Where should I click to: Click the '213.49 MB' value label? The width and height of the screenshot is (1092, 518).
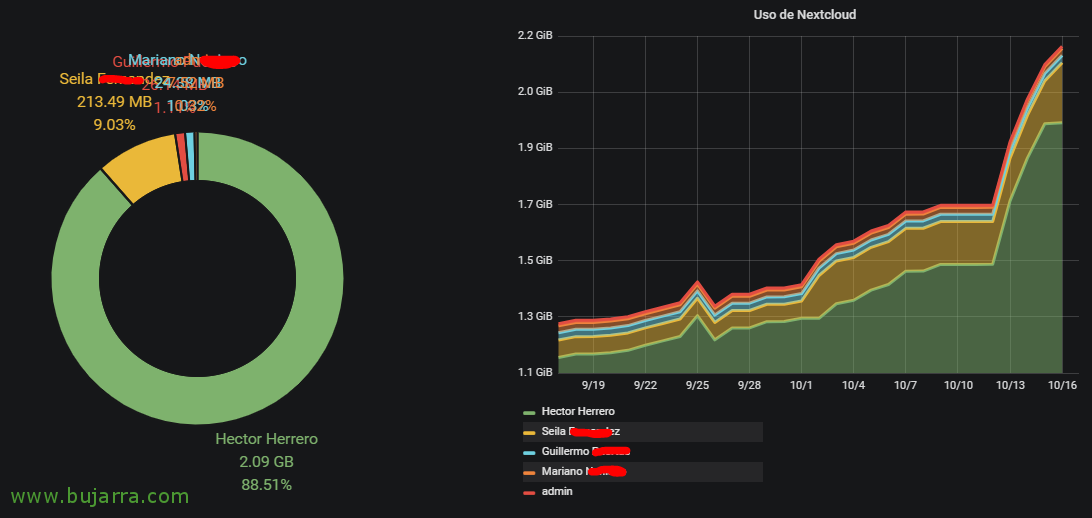point(114,102)
